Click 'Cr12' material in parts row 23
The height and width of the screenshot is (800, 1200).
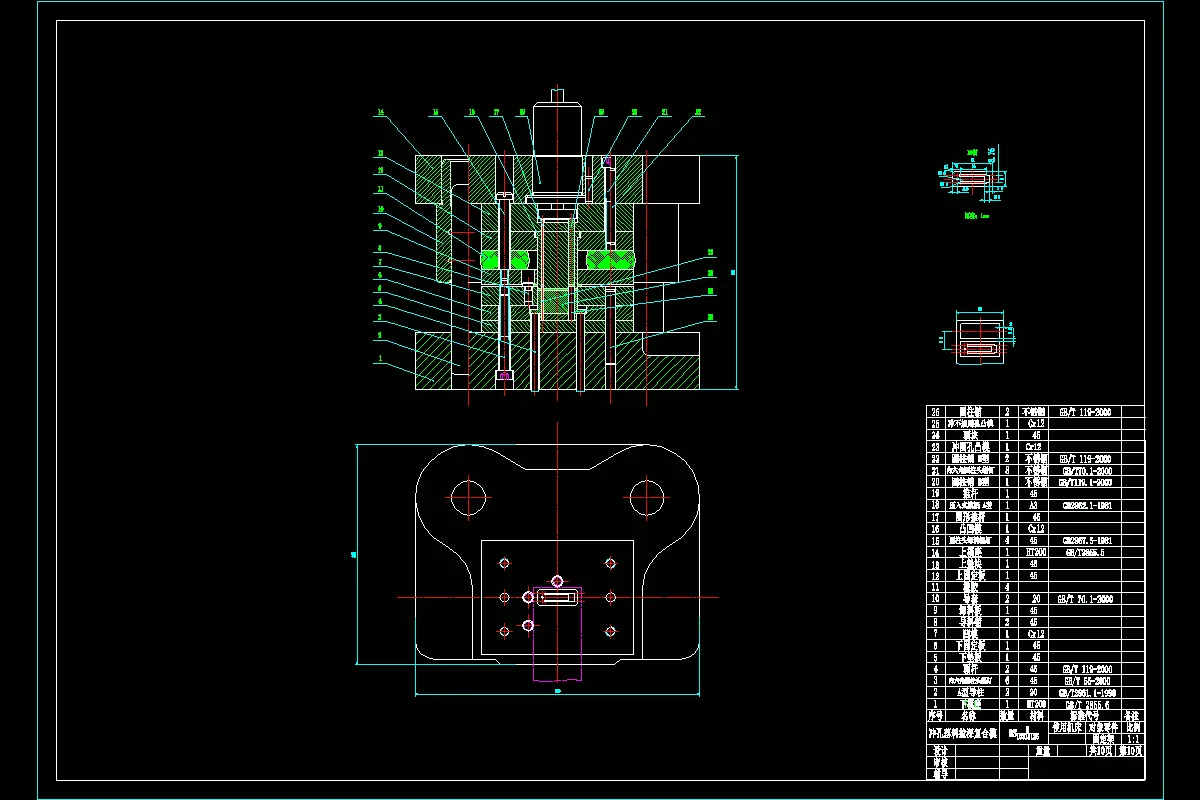(1034, 446)
